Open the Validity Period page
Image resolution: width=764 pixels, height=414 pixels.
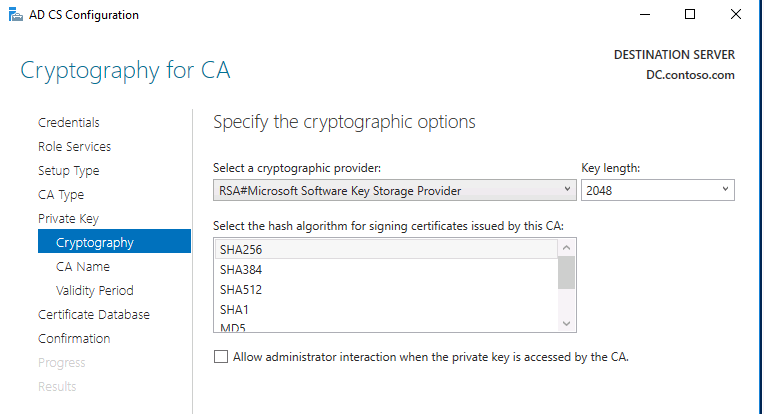[x=95, y=291]
